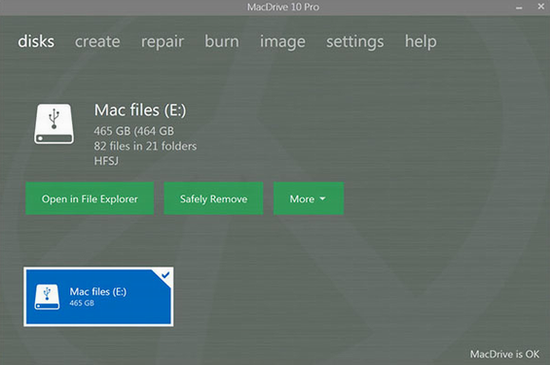550x365 pixels.
Task: Select the help tab
Action: point(421,42)
